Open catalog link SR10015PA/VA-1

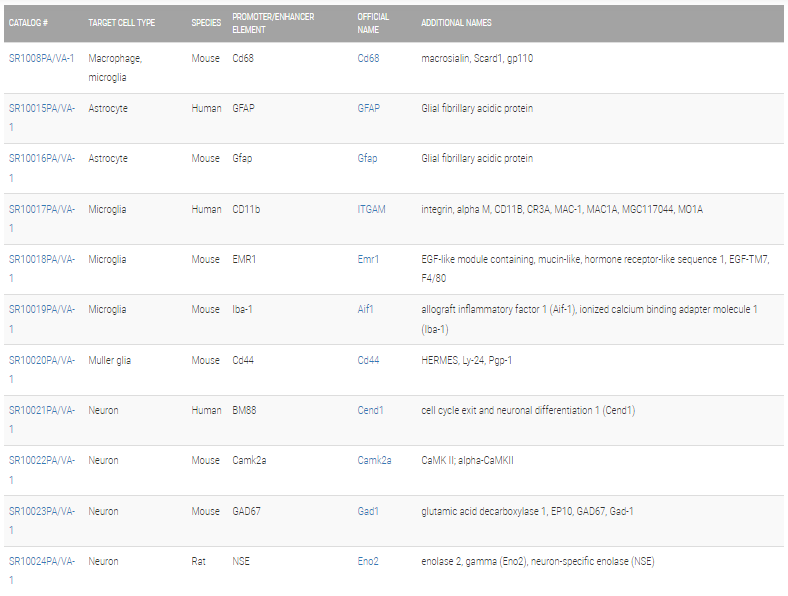coord(42,118)
